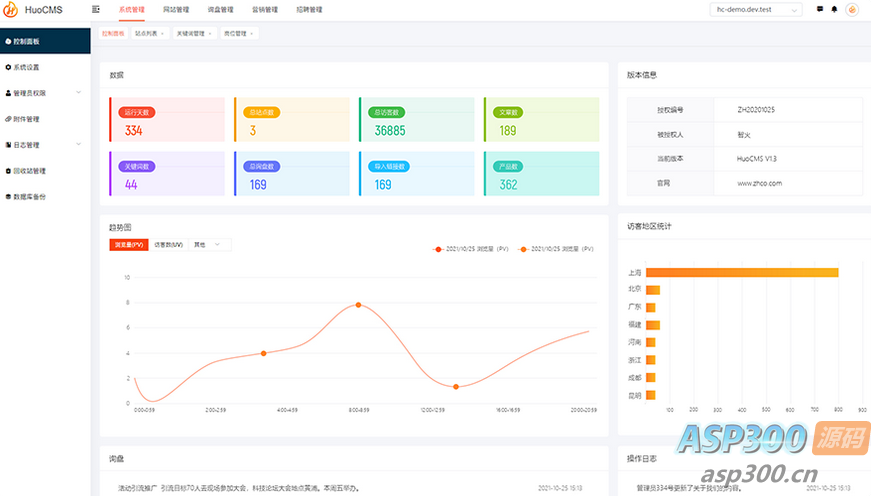Switch the chart to 访客数(UV)

tap(168, 244)
